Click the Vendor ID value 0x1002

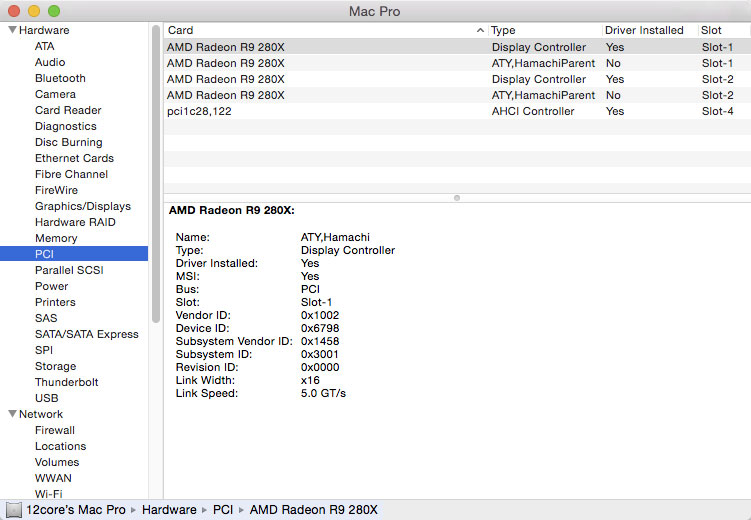pyautogui.click(x=320, y=316)
